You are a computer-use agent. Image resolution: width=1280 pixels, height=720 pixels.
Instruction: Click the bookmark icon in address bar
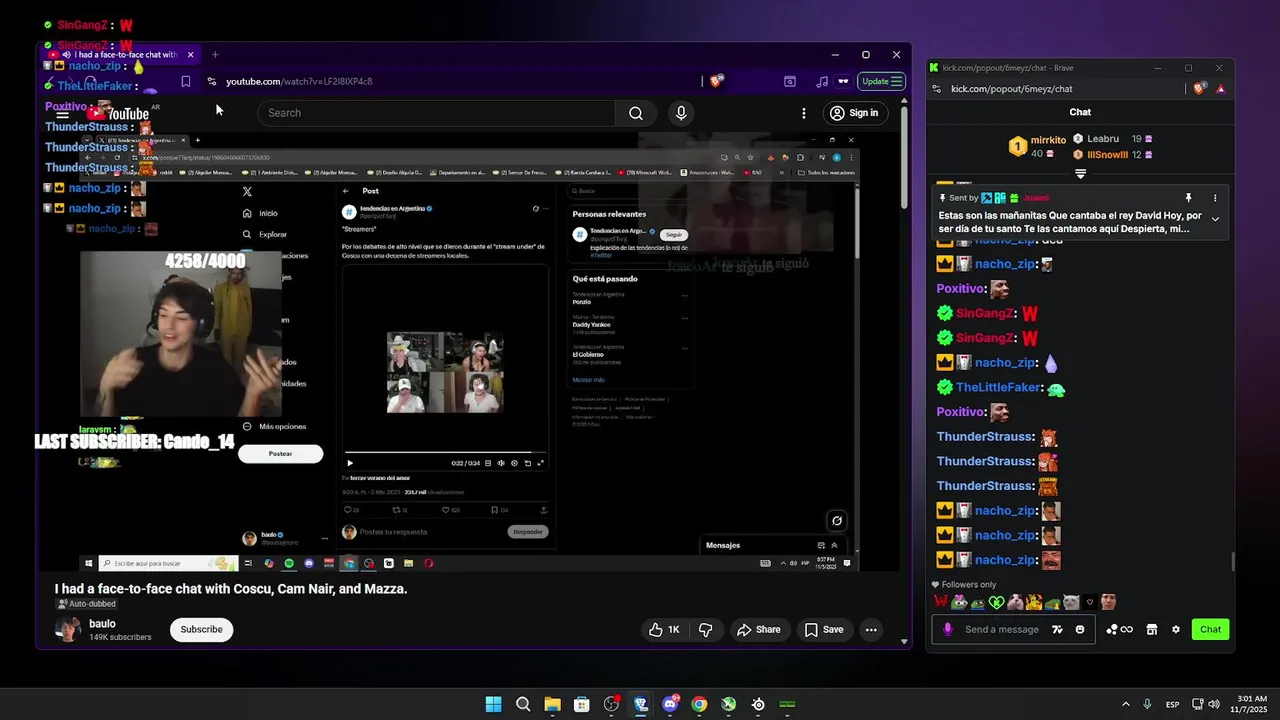[x=185, y=81]
